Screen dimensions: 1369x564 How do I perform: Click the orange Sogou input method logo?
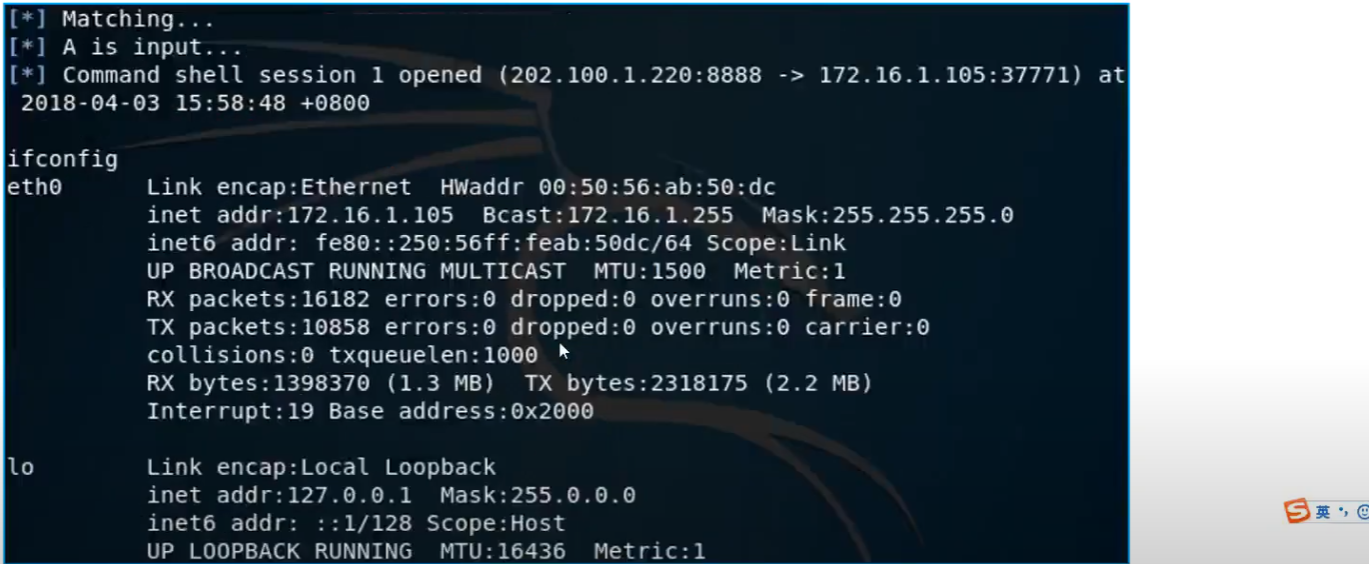click(1297, 512)
